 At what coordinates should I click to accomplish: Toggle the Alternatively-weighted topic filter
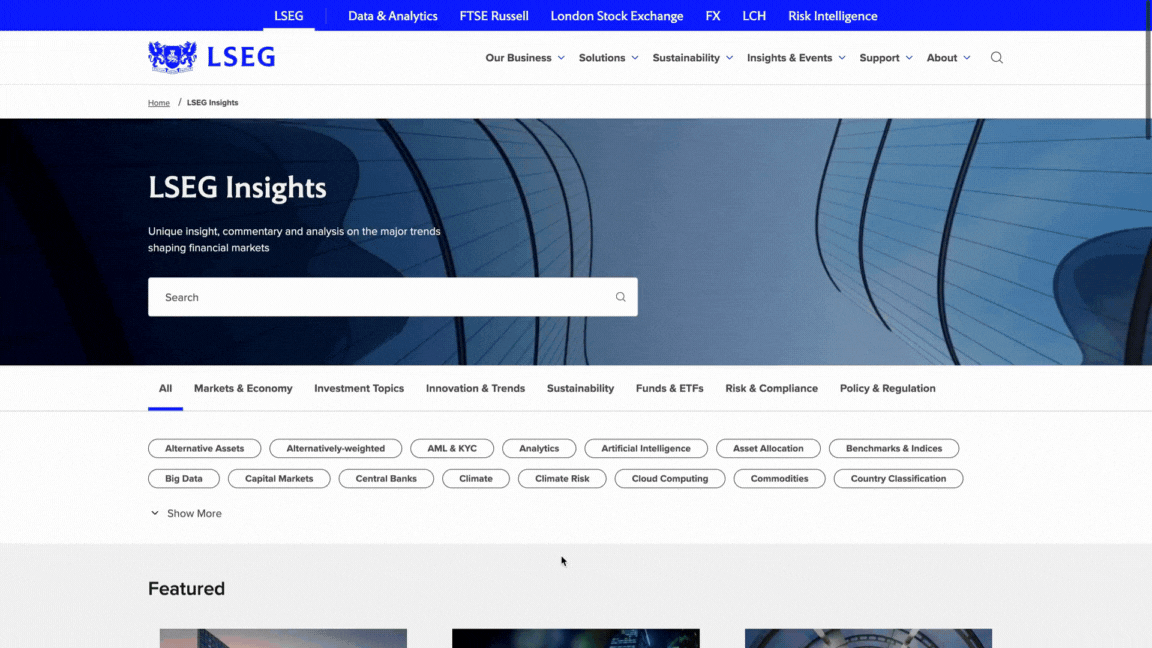pos(336,448)
